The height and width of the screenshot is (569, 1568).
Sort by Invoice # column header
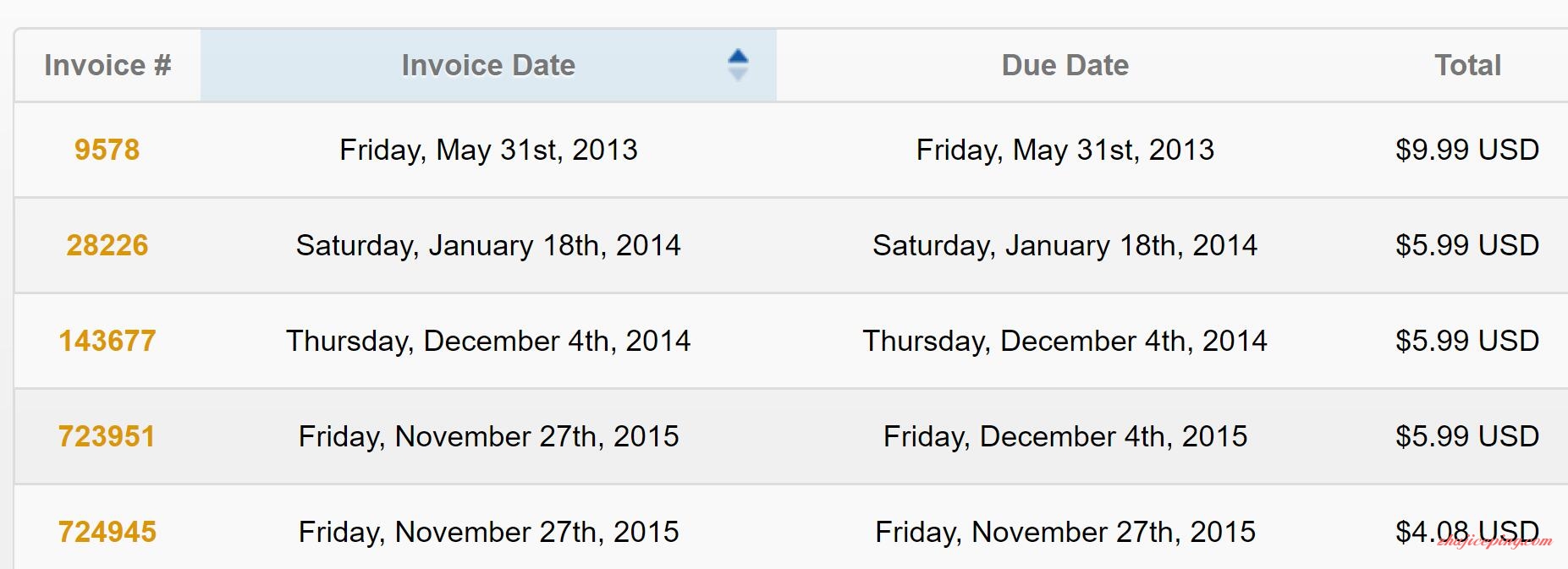coord(107,65)
